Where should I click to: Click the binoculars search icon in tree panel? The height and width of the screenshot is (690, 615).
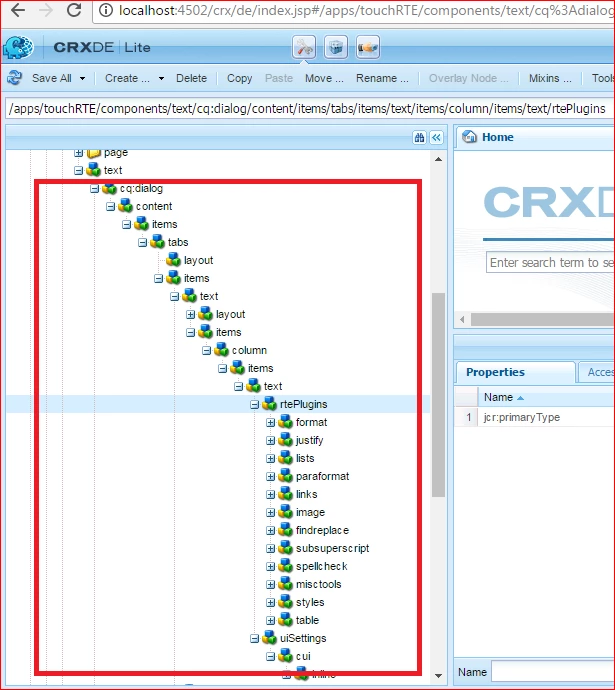(419, 138)
